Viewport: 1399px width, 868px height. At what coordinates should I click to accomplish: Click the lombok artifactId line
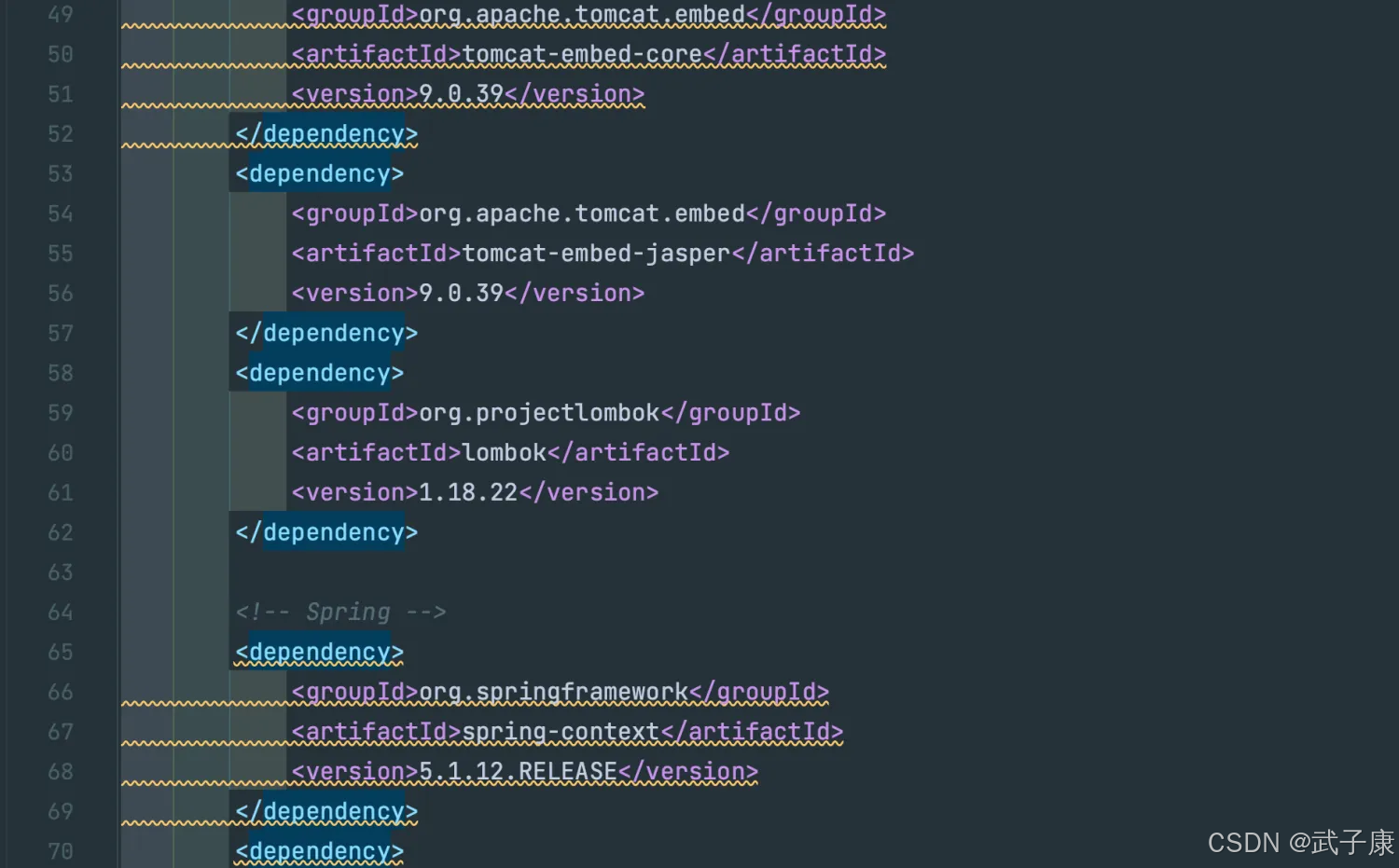pos(510,453)
